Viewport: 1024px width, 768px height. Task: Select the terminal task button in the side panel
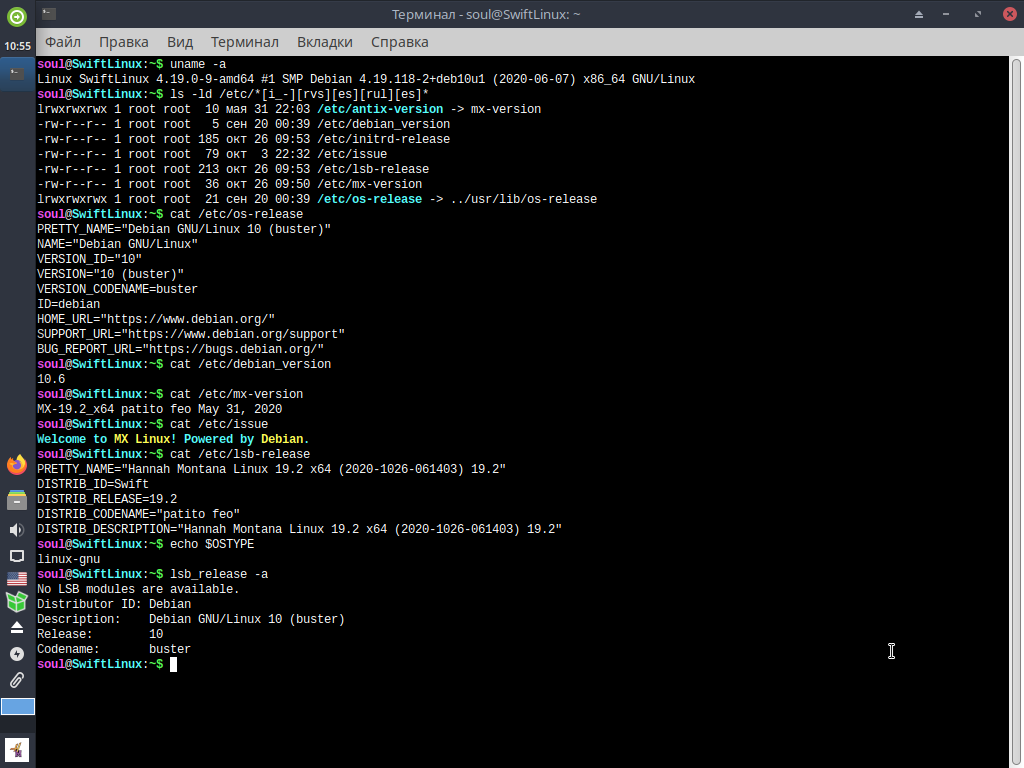point(18,74)
